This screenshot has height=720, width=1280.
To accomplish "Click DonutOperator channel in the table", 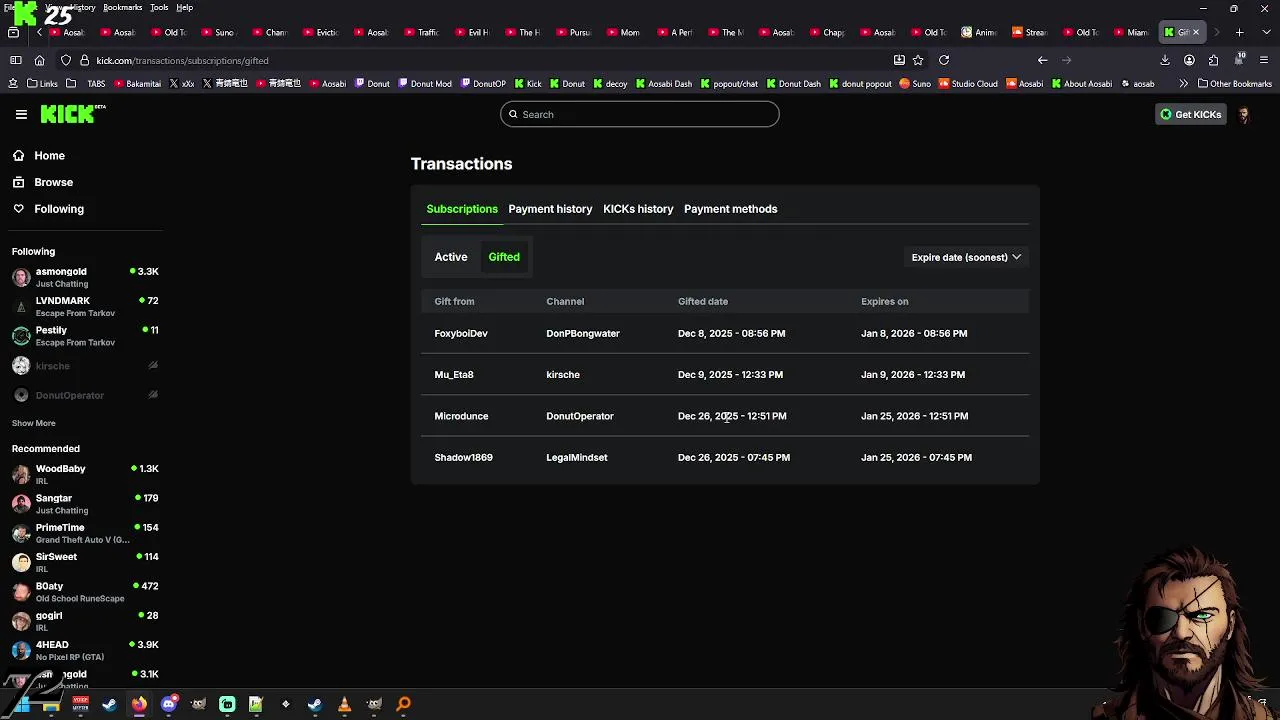I will [x=580, y=416].
